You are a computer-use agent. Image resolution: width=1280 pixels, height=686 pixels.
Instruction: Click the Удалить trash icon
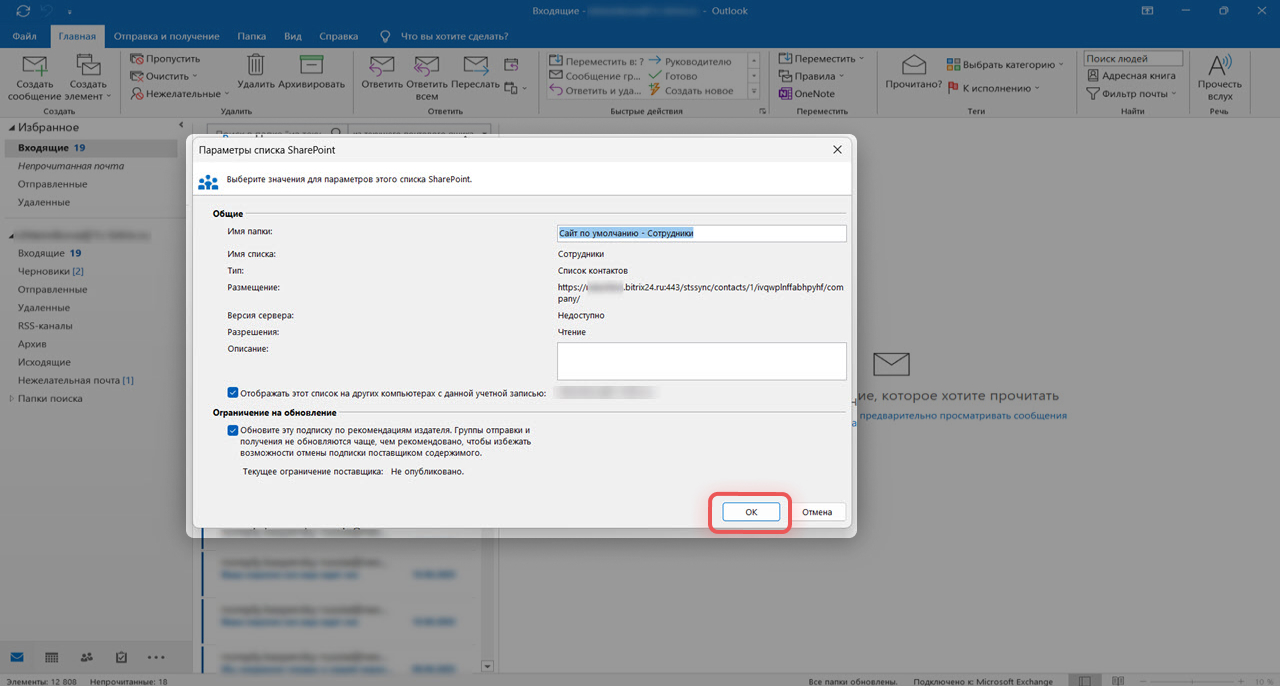click(x=256, y=65)
